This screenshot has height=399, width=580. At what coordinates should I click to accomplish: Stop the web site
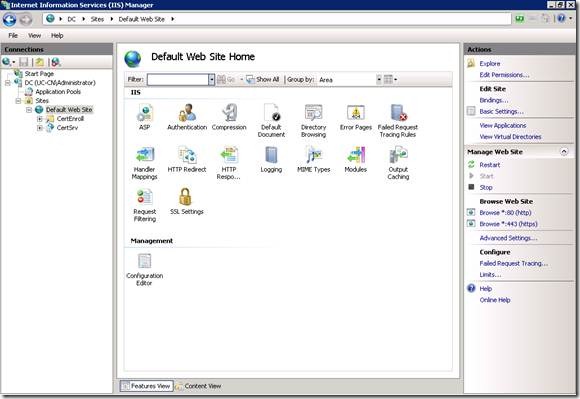click(x=486, y=187)
